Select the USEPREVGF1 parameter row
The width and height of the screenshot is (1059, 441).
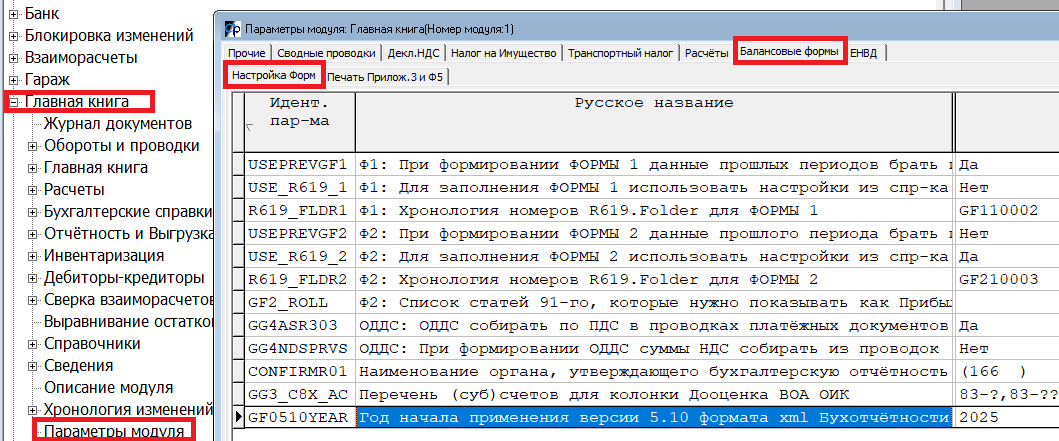[299, 166]
